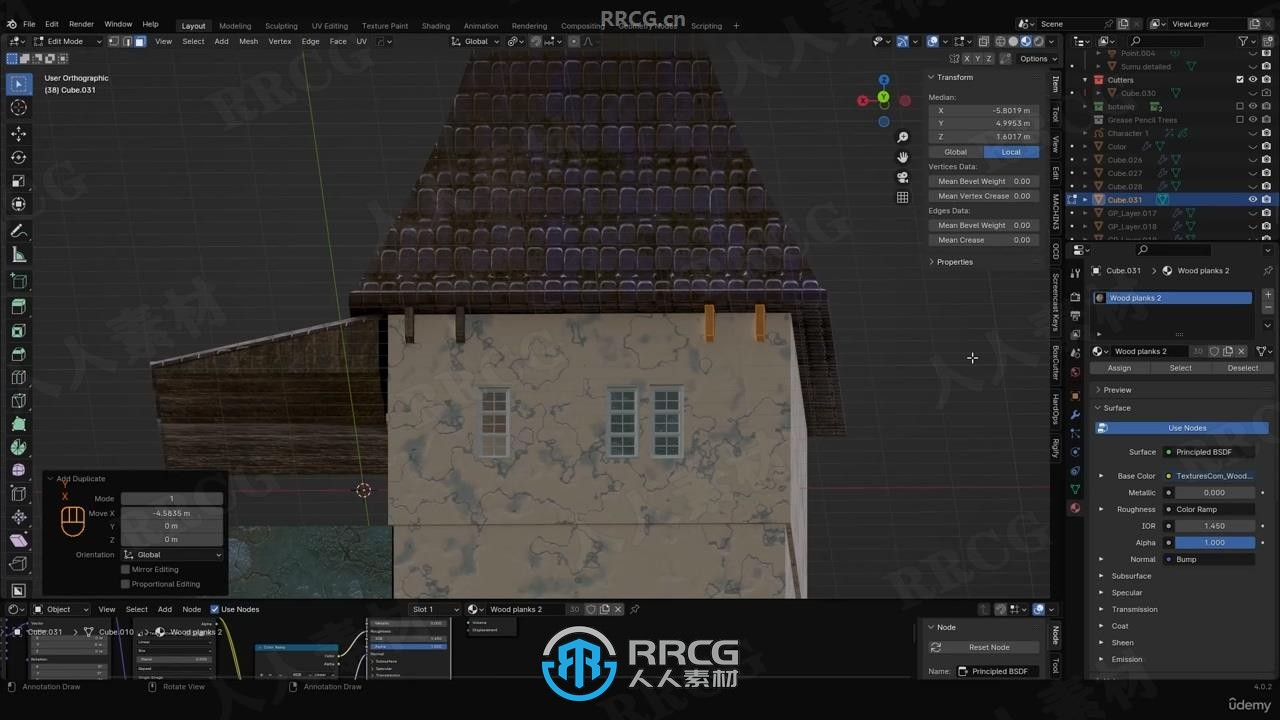Image resolution: width=1280 pixels, height=720 pixels.
Task: Open the Material properties tab icon
Action: (x=1075, y=508)
